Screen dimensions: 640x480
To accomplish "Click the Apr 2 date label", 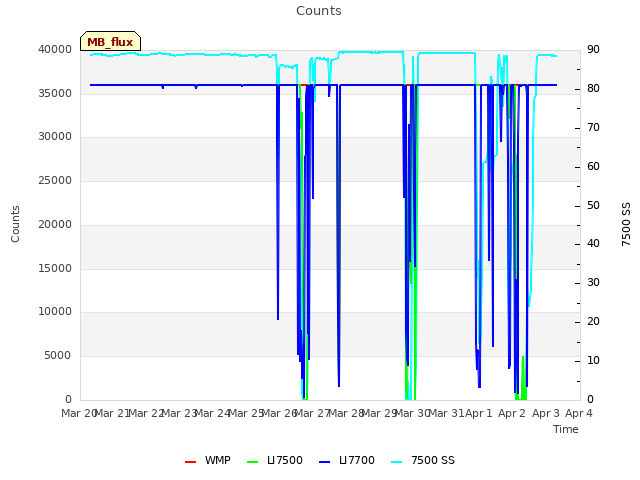I will (x=512, y=413).
